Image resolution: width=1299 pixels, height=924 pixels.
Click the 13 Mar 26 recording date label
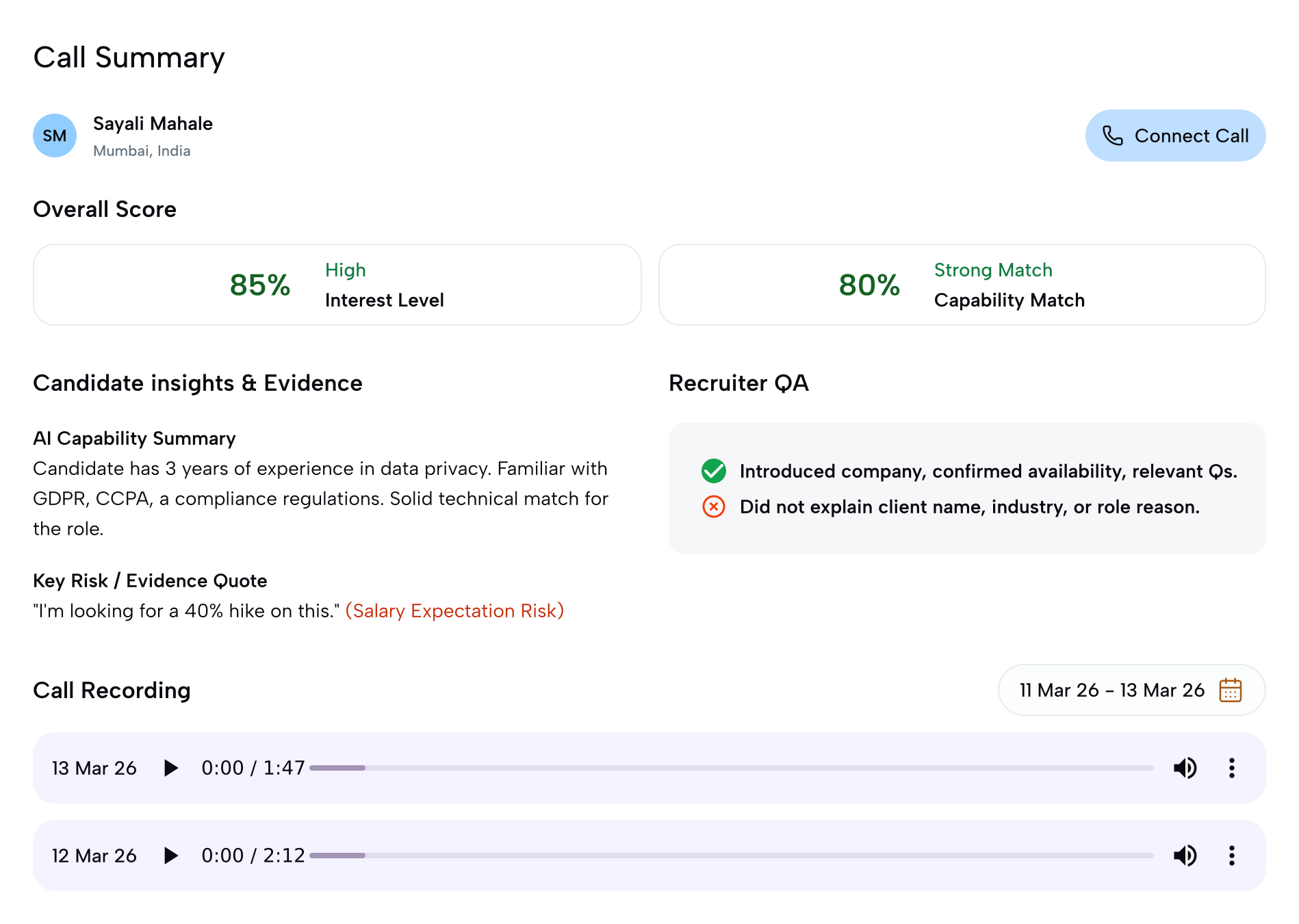pos(94,768)
